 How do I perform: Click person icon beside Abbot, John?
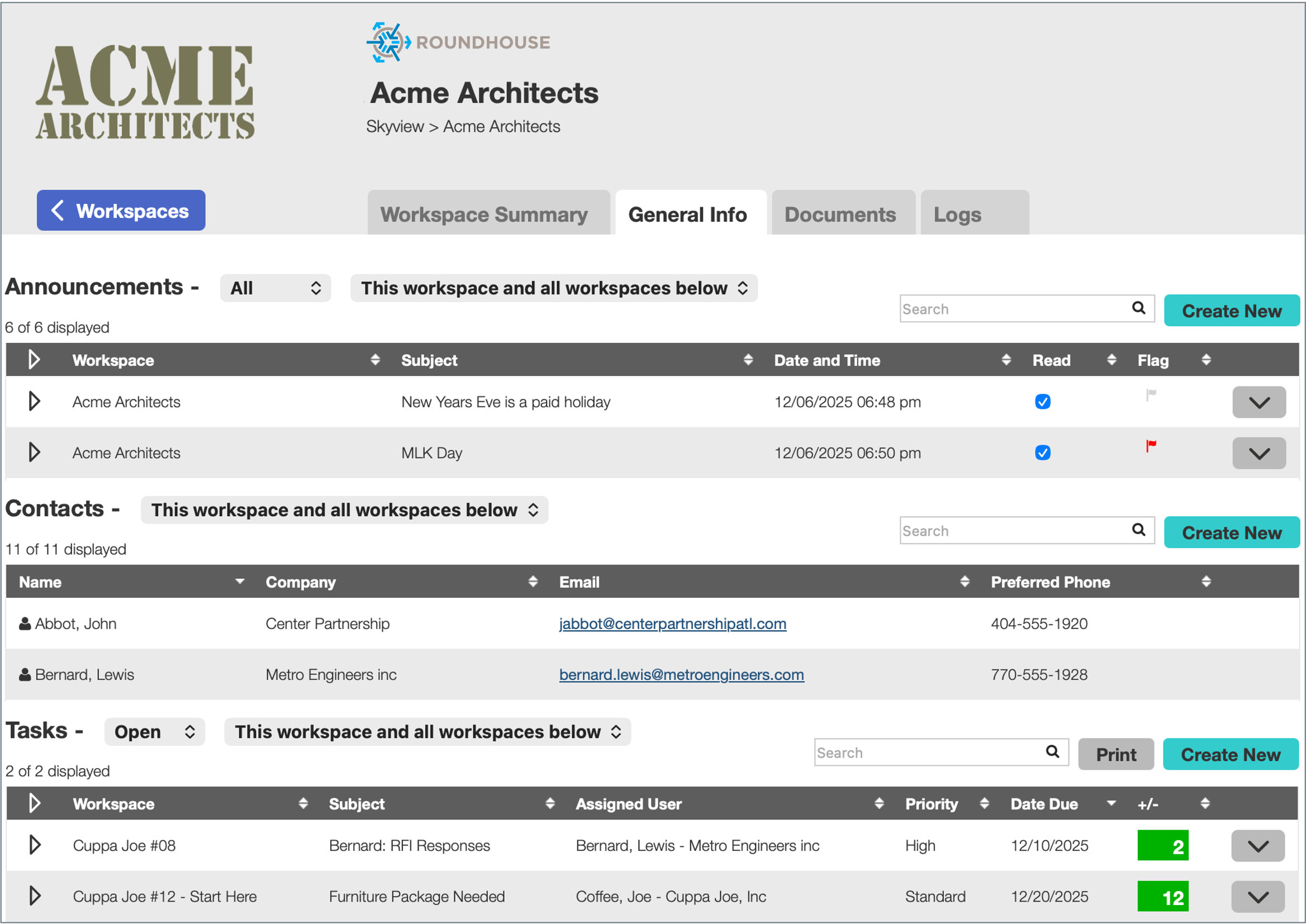point(25,623)
